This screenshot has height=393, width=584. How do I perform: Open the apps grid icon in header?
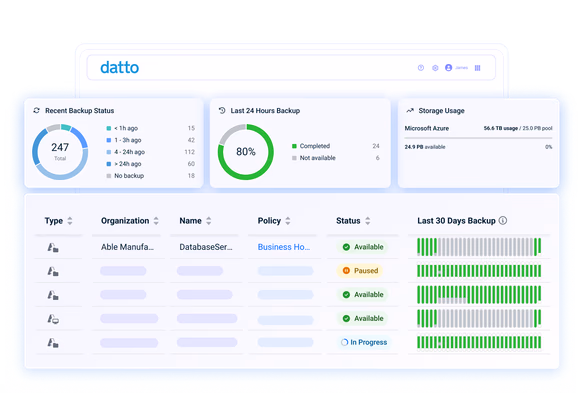pyautogui.click(x=477, y=68)
